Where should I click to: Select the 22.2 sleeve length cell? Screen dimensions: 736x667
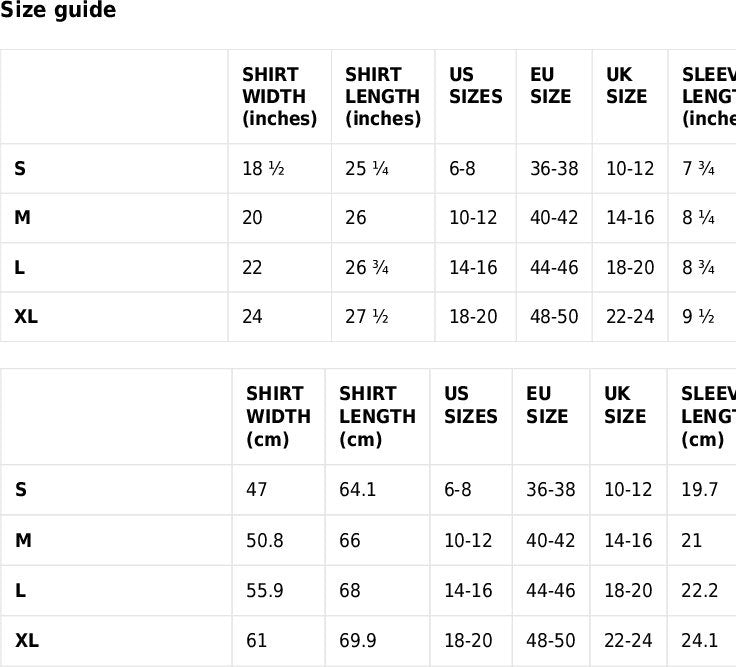700,591
